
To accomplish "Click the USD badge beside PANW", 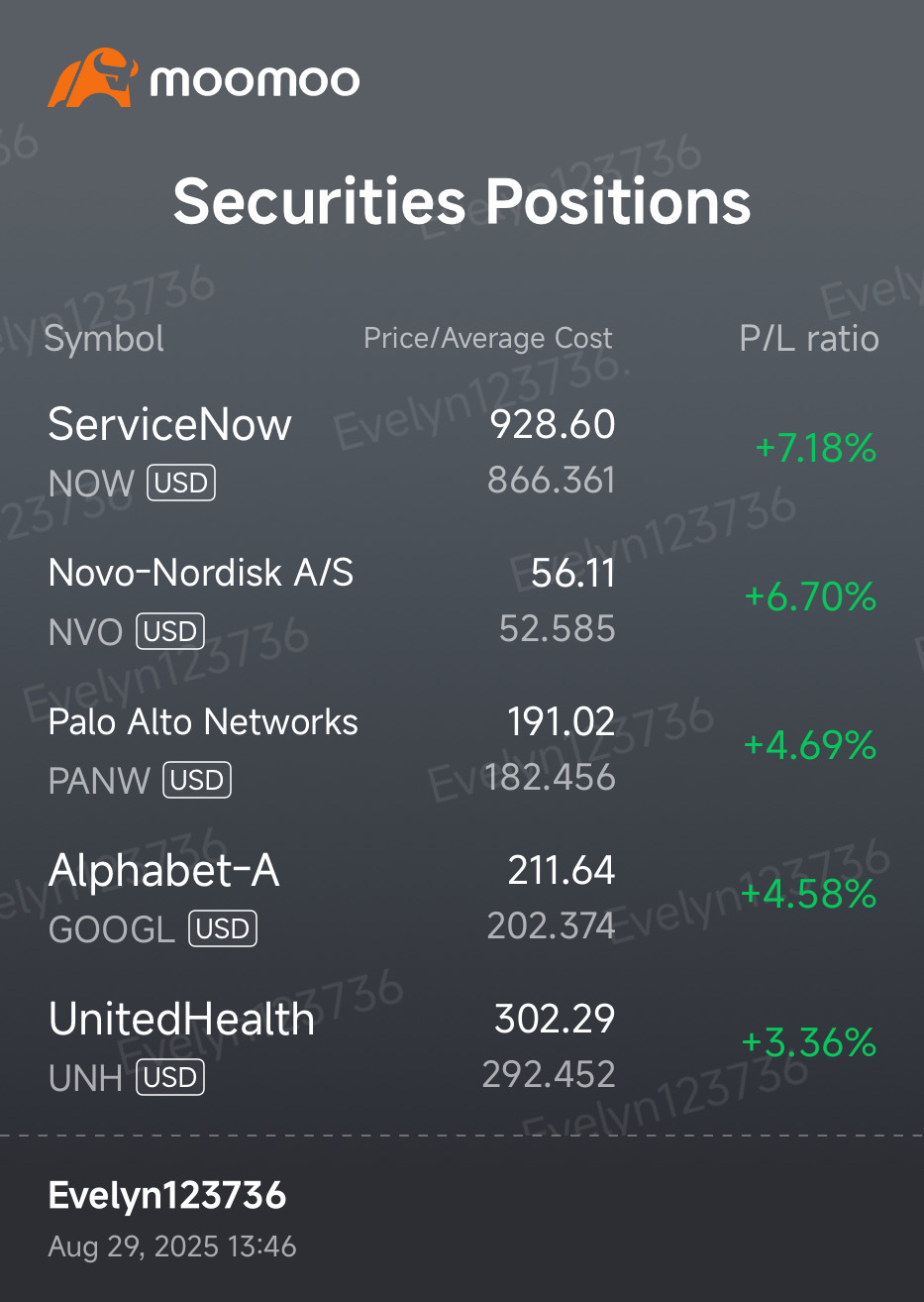I will pos(197,780).
